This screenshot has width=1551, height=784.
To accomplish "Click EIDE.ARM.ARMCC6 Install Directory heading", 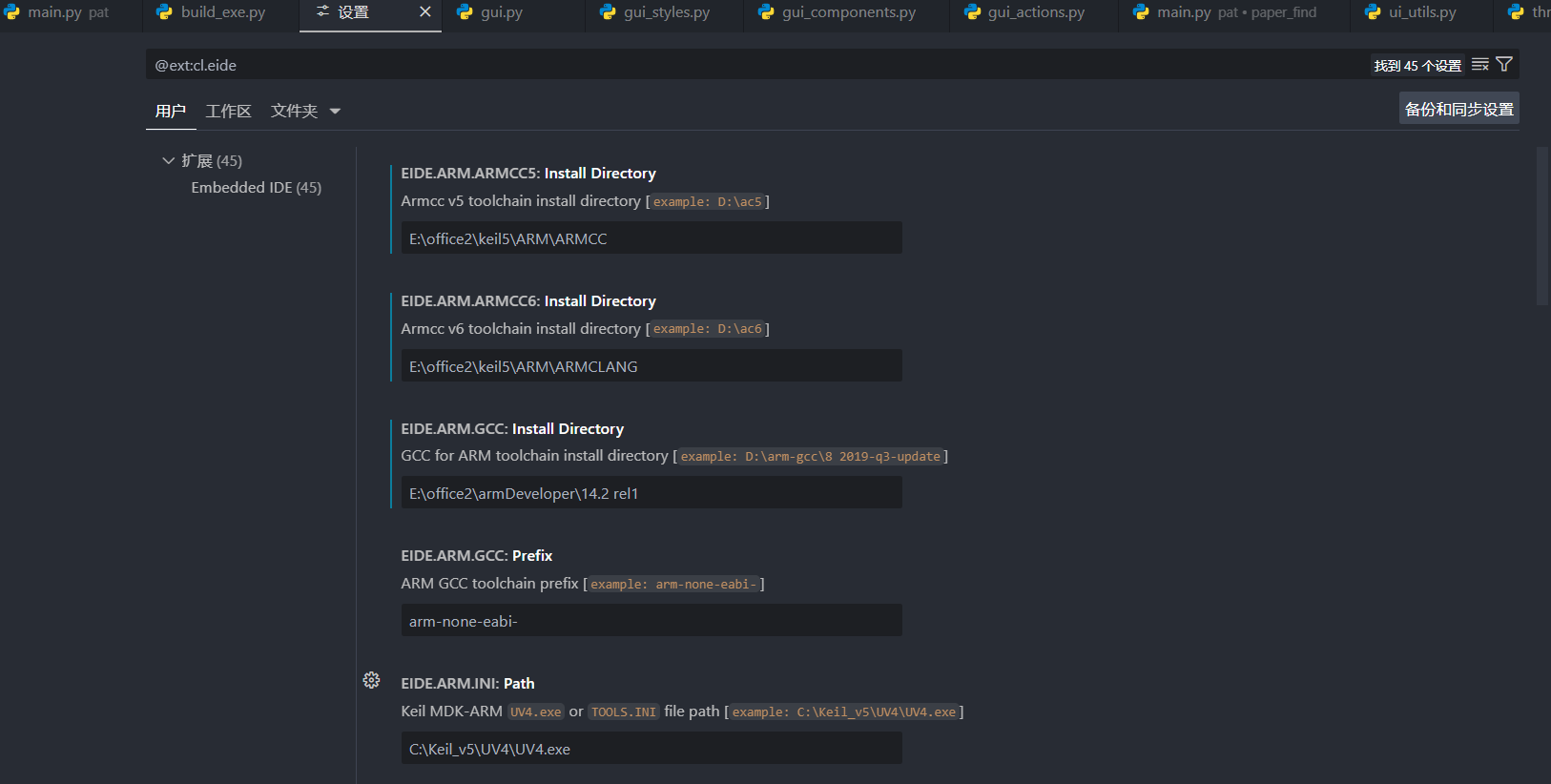I will point(528,300).
